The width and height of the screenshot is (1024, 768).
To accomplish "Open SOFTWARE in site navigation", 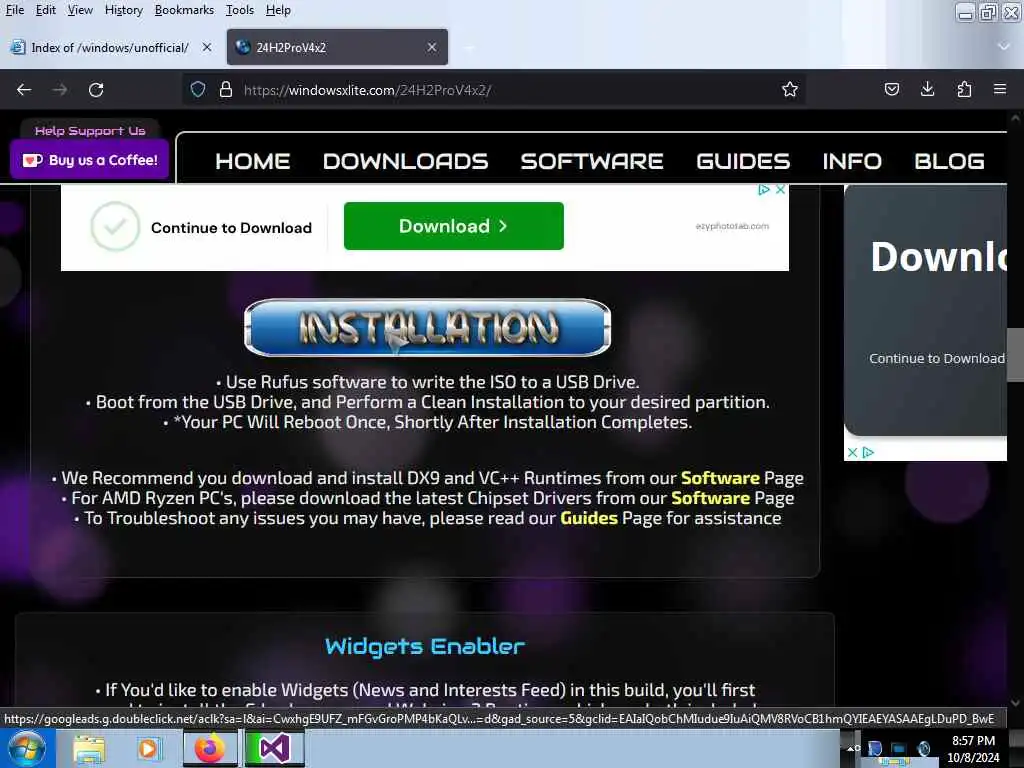I will (x=592, y=161).
